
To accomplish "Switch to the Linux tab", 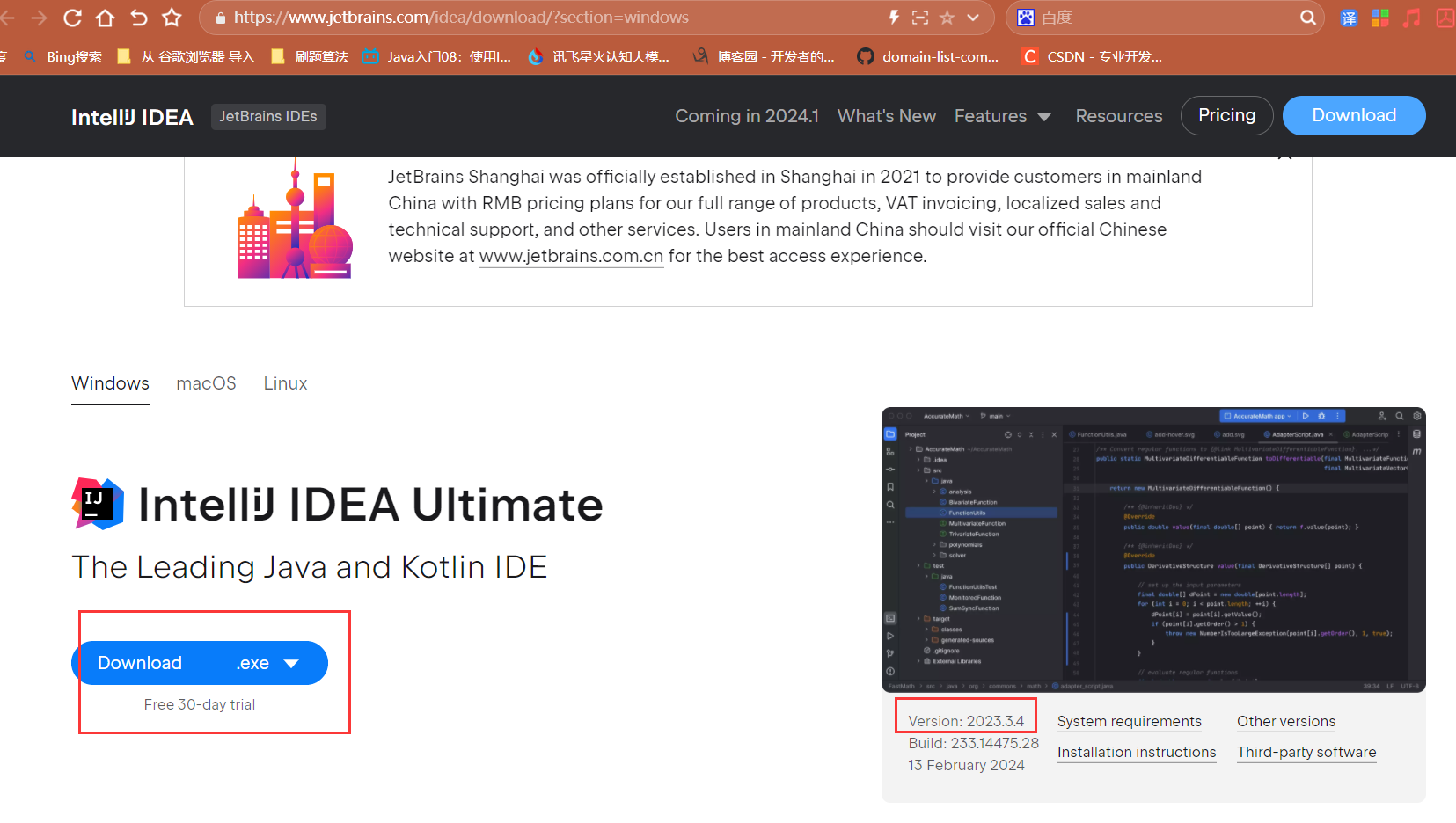I will tap(285, 383).
